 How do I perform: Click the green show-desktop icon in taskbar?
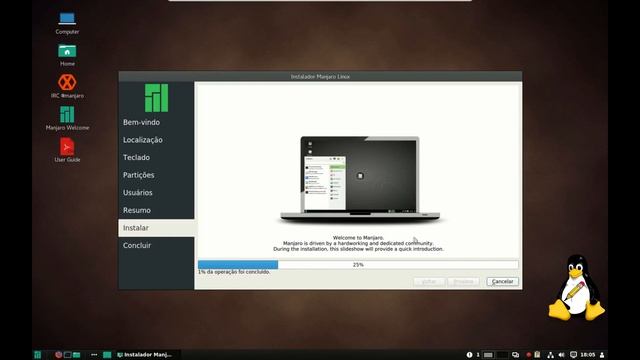[107, 355]
